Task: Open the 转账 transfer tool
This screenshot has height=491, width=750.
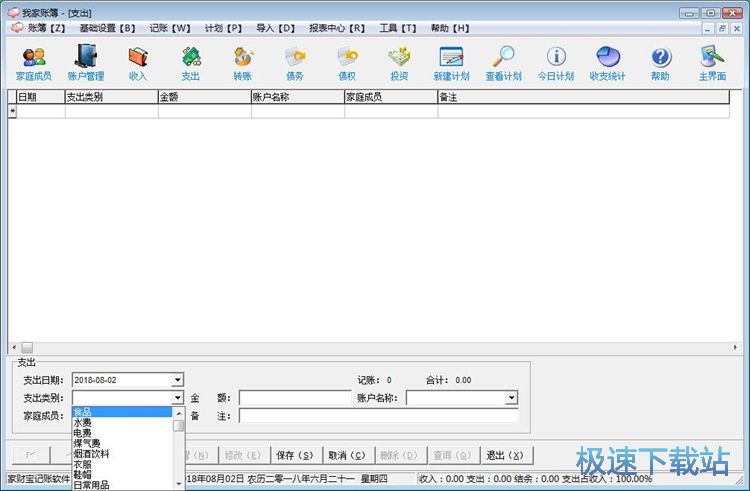Action: pos(243,63)
